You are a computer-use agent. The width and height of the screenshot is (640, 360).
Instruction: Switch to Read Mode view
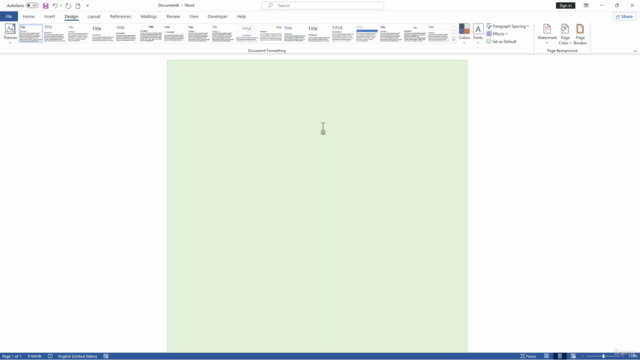click(547, 356)
